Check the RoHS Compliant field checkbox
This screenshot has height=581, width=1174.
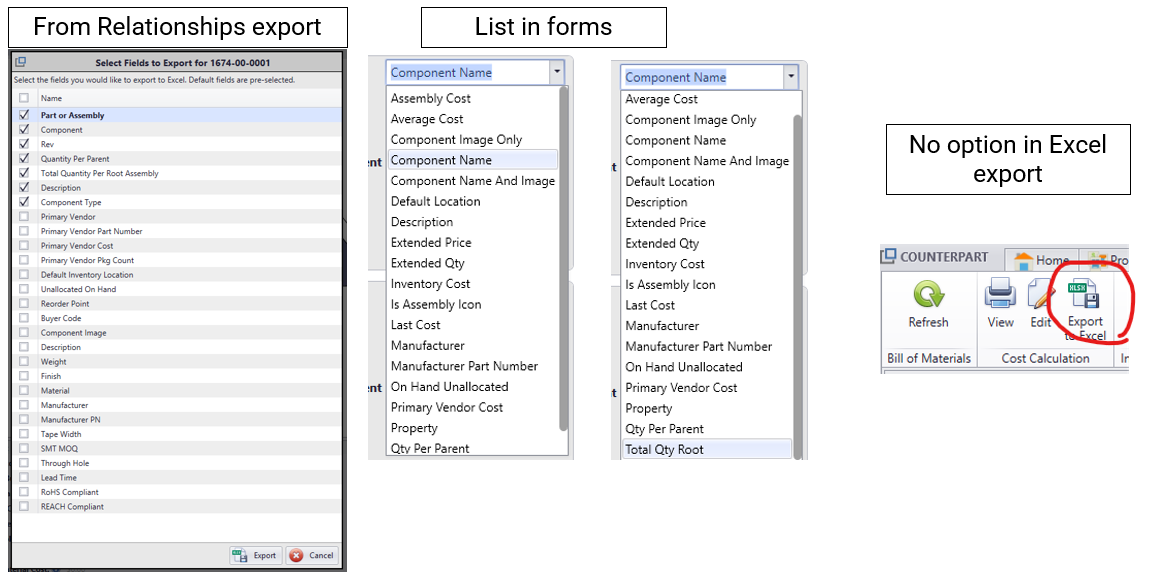point(24,492)
